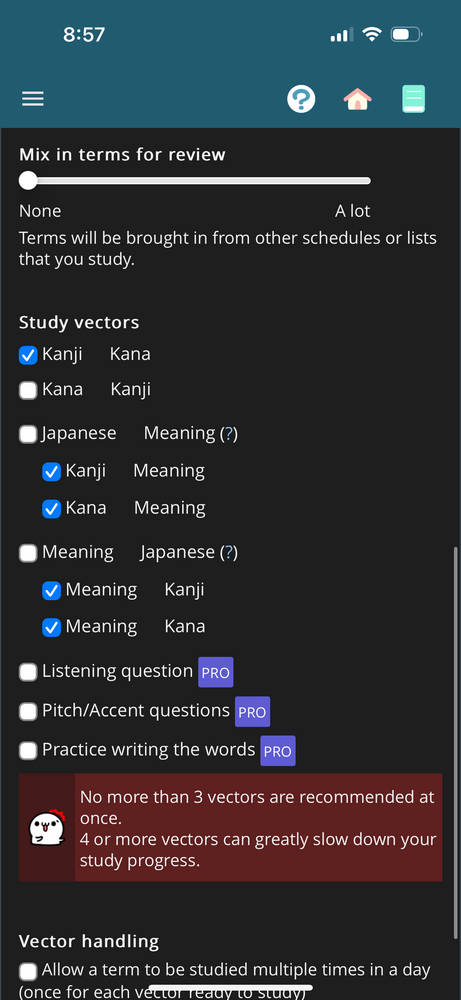Enable the Kana to Kanji vector
The image size is (461, 1000).
tap(28, 390)
